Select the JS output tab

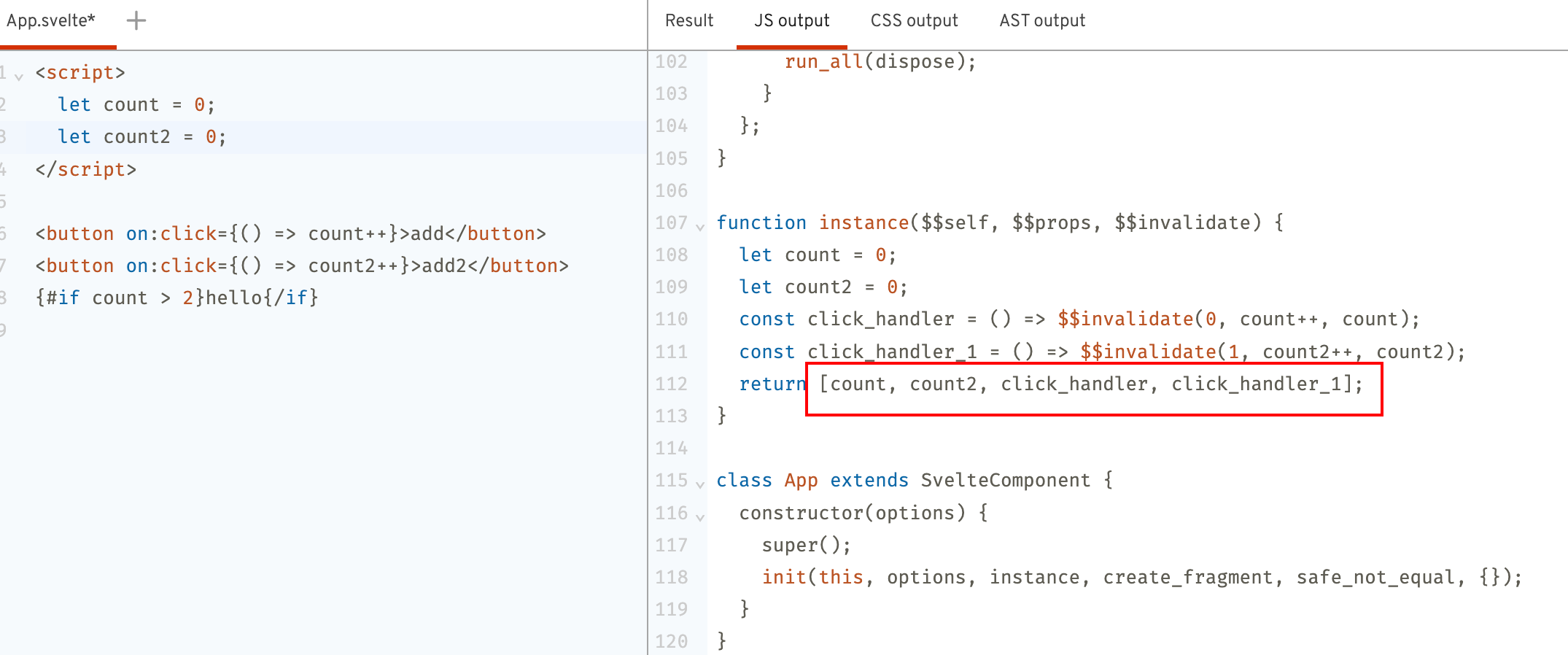(x=791, y=20)
